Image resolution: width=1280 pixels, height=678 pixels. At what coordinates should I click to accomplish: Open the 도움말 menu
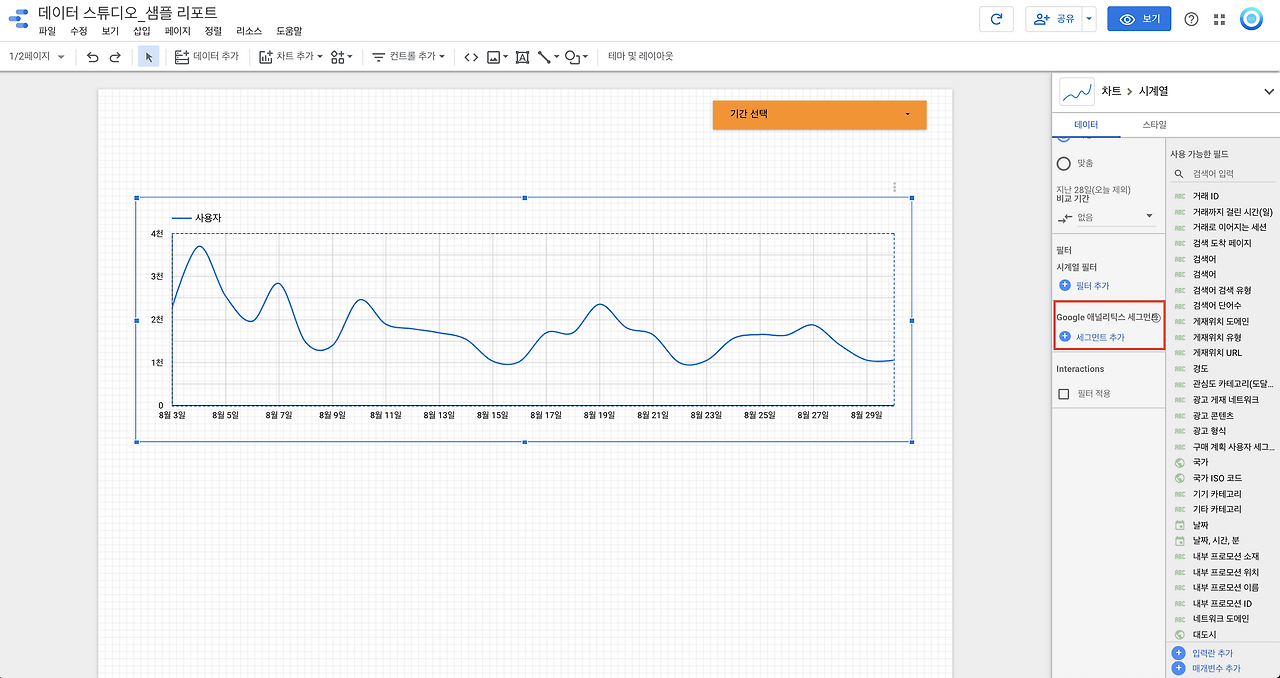pos(289,31)
